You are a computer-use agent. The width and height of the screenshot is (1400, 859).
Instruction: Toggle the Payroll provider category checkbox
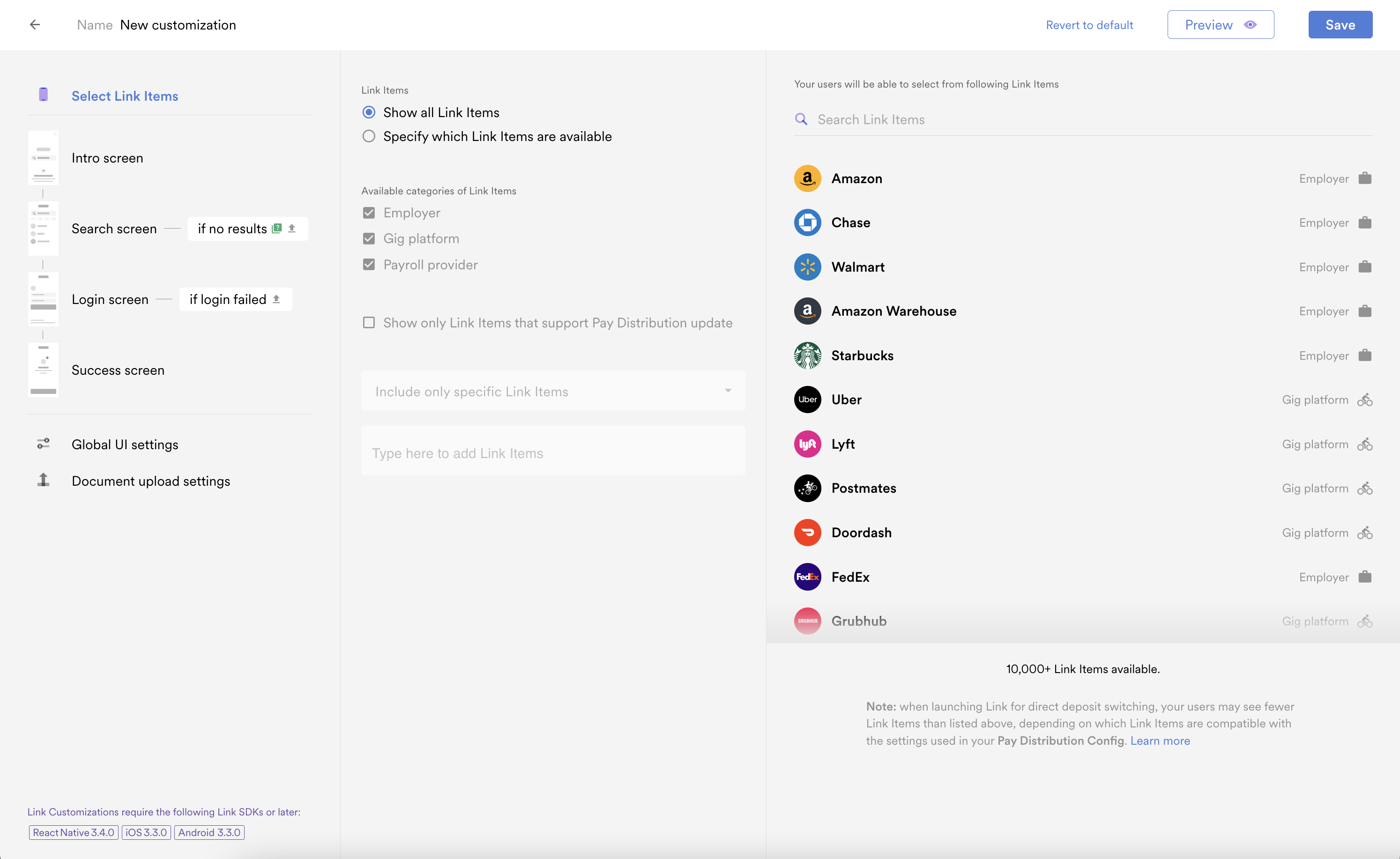click(x=369, y=265)
